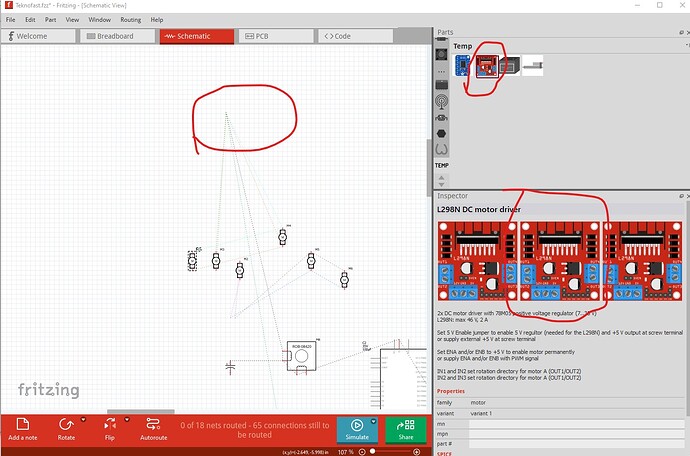Switch to the Welcome tab

tap(38, 36)
